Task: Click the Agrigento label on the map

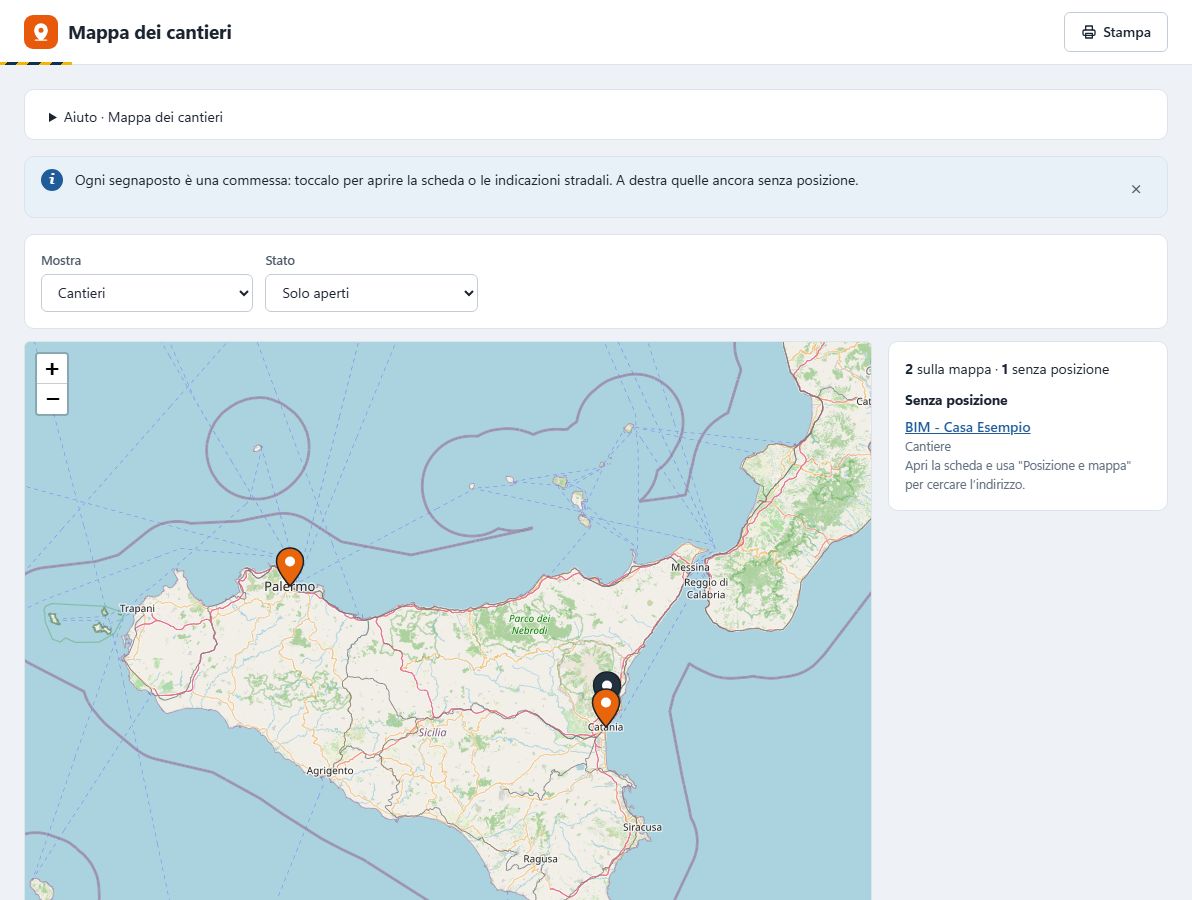Action: 330,771
